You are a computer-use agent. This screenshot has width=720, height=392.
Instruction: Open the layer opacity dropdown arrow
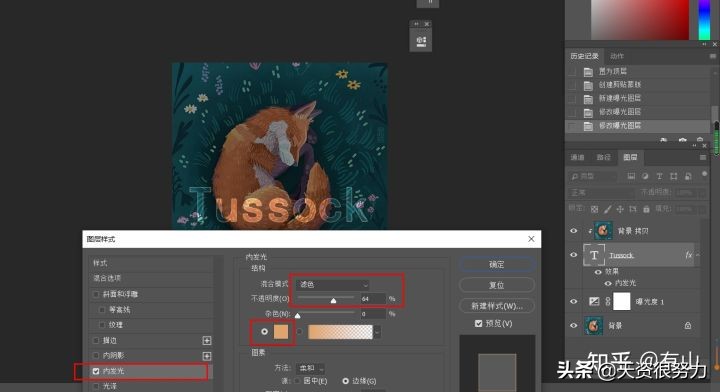point(702,193)
